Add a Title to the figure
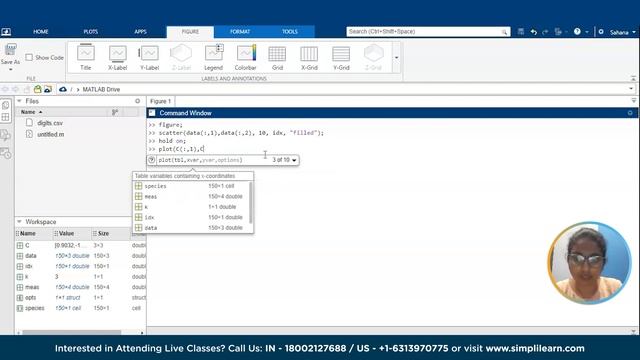640x360 pixels. tap(86, 58)
